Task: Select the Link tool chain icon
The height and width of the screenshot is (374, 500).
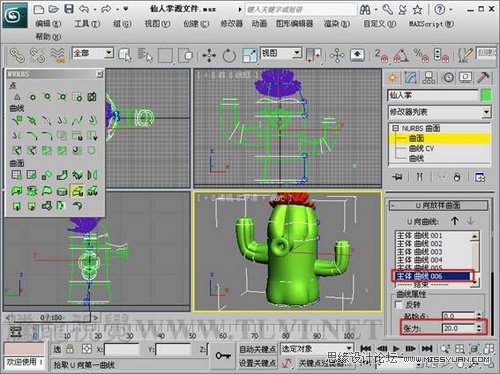Action: (x=17, y=55)
